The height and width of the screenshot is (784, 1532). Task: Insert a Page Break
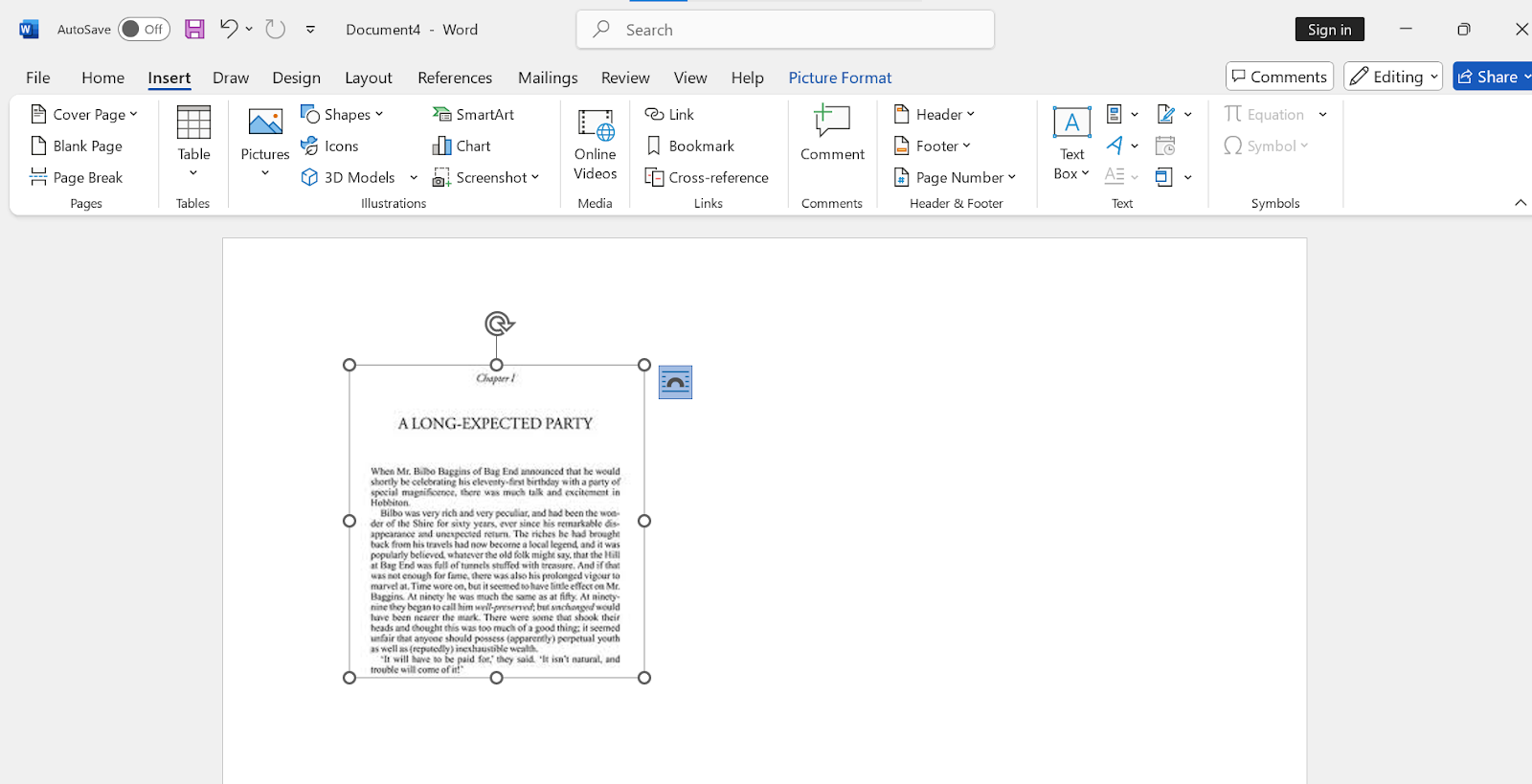(77, 177)
